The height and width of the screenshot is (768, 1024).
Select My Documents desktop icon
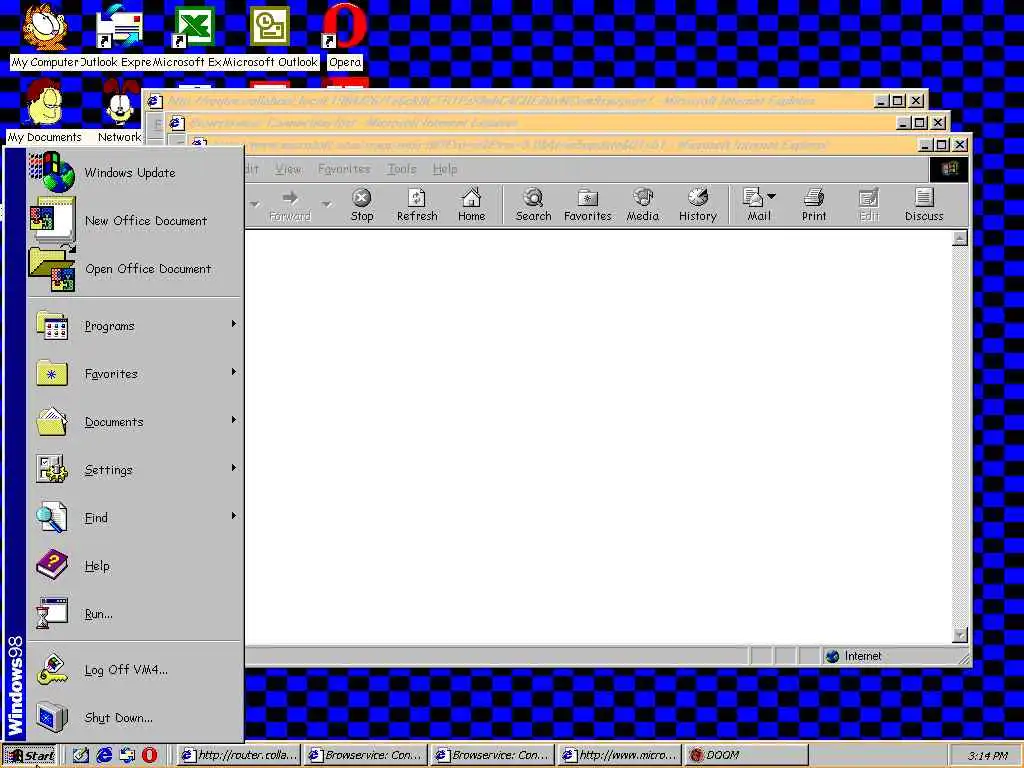44,111
